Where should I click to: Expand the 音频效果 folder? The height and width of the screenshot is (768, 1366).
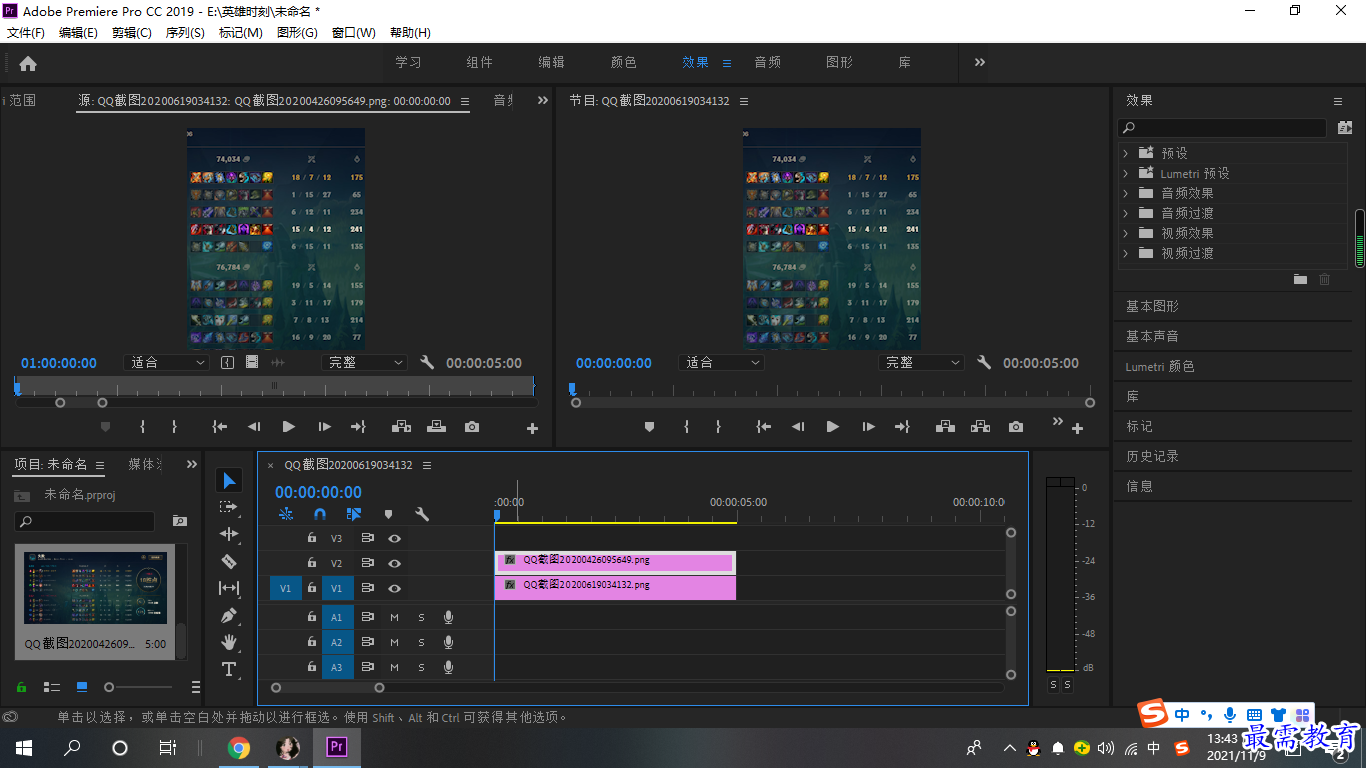tap(1126, 193)
